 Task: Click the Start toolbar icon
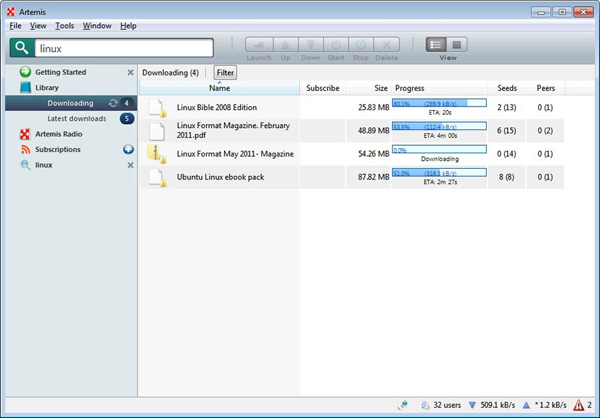[336, 45]
